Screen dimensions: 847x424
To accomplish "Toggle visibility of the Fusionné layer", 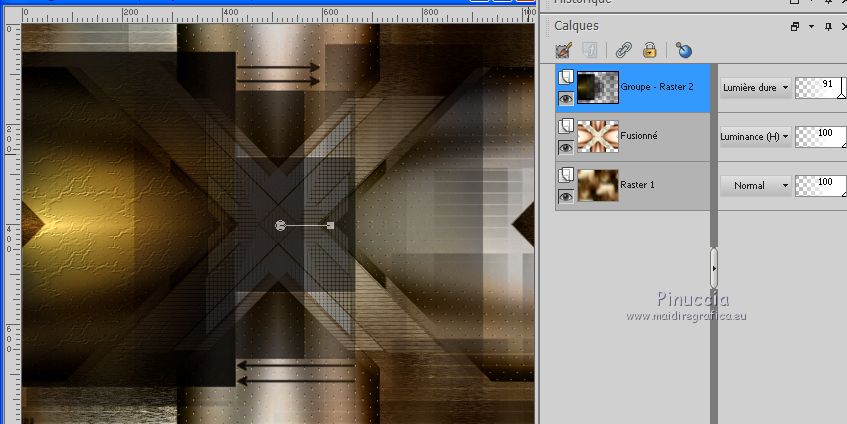I will (566, 147).
